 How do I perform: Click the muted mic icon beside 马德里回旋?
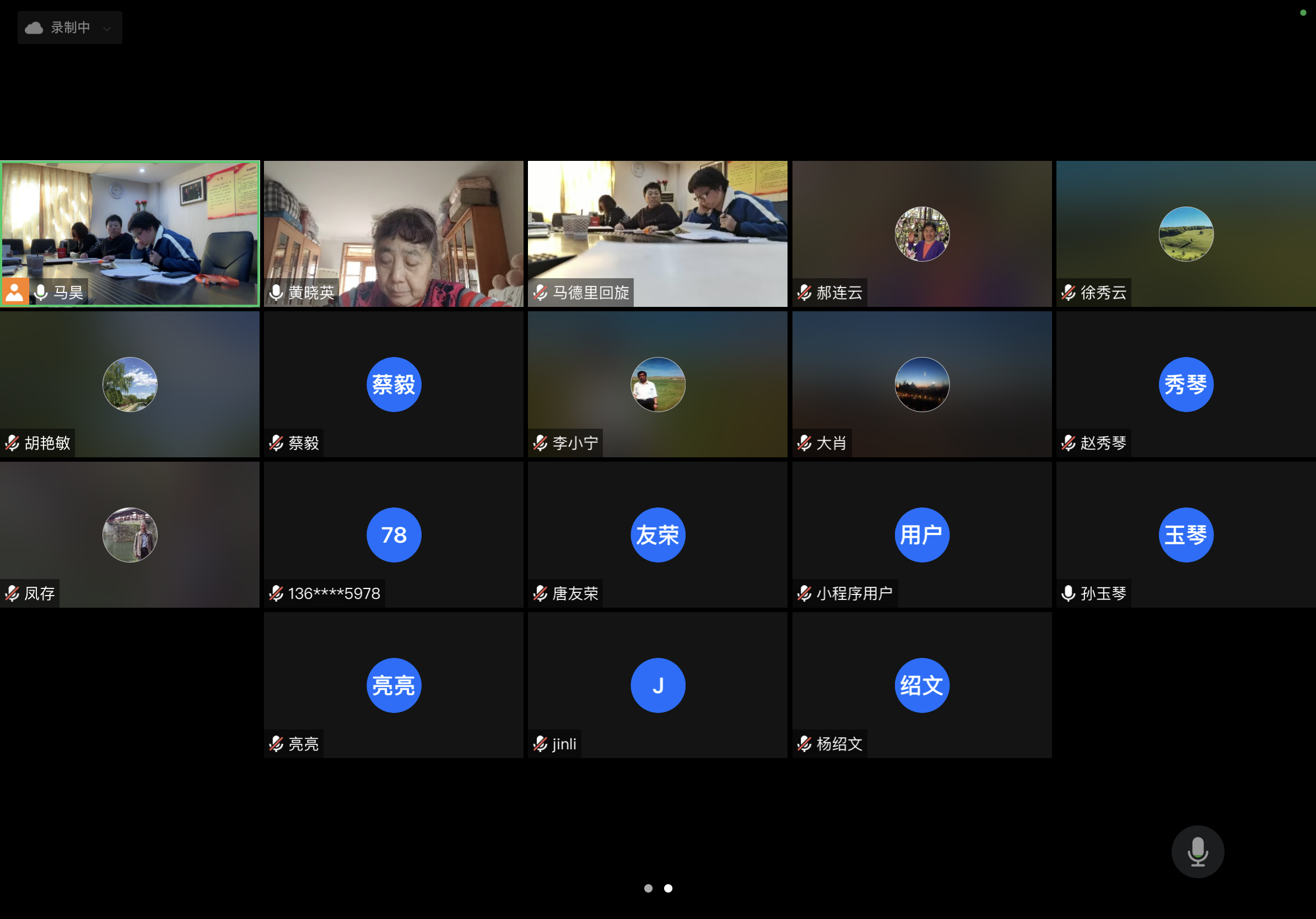point(540,292)
